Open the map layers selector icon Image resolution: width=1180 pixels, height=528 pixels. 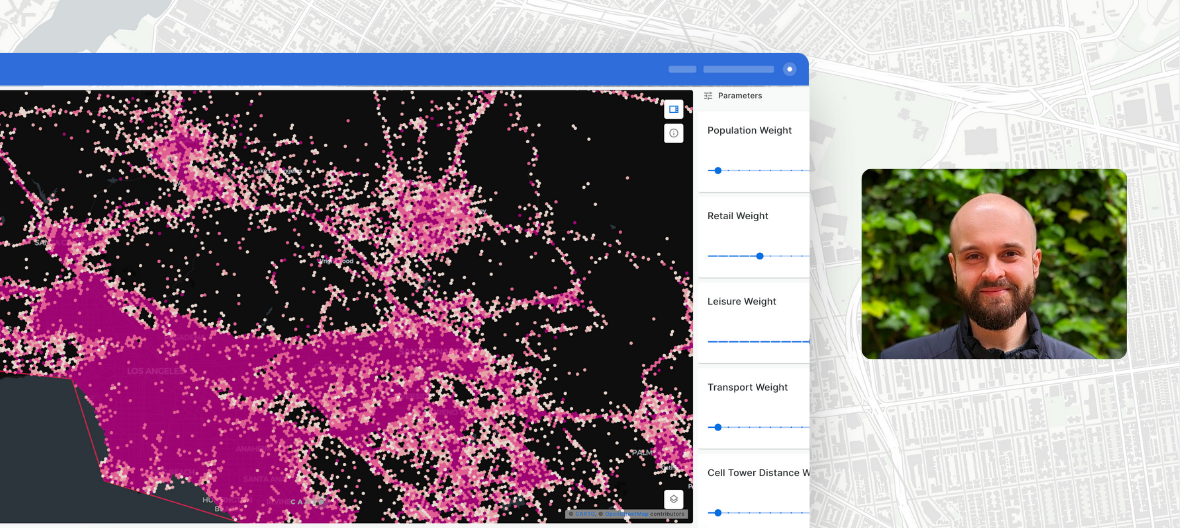(673, 498)
